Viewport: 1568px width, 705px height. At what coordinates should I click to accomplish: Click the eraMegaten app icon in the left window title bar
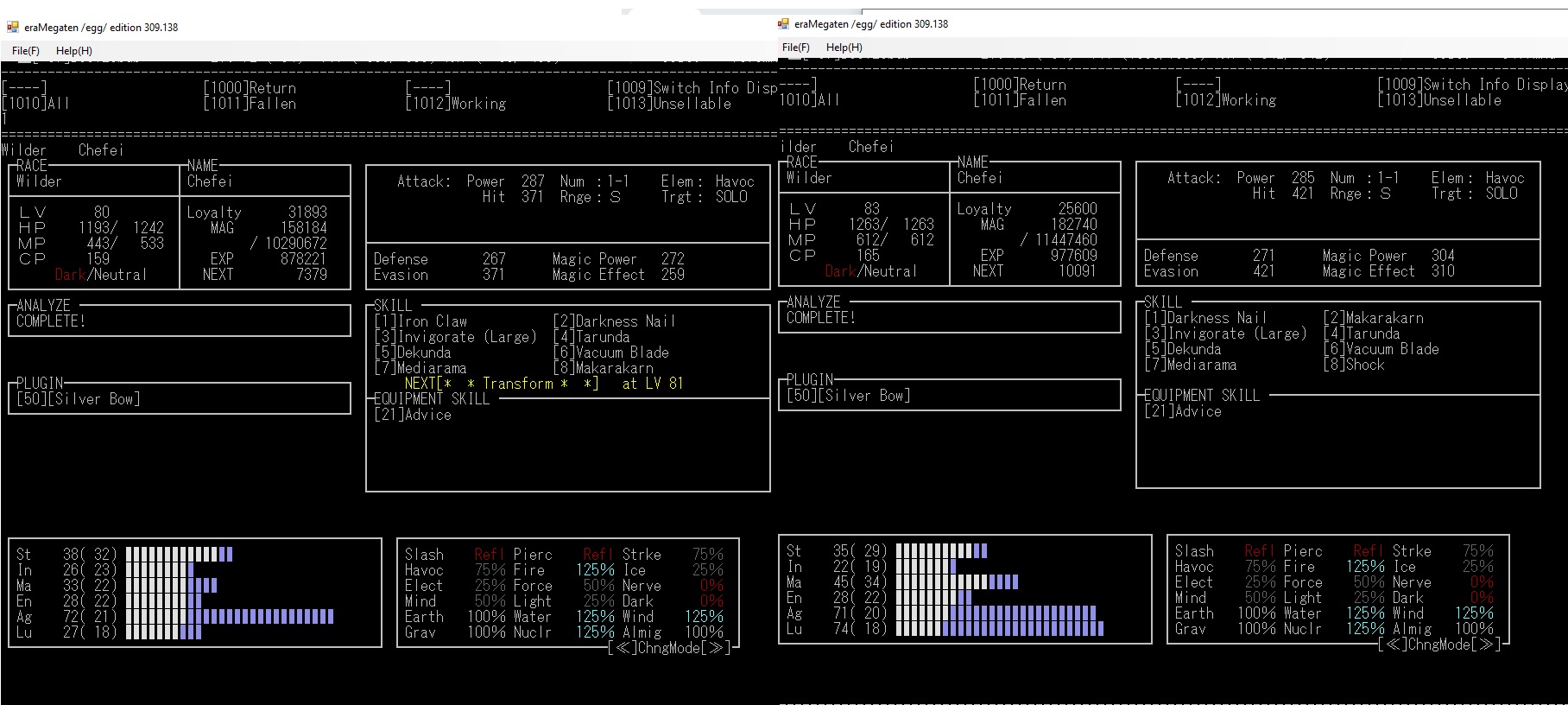tap(12, 27)
